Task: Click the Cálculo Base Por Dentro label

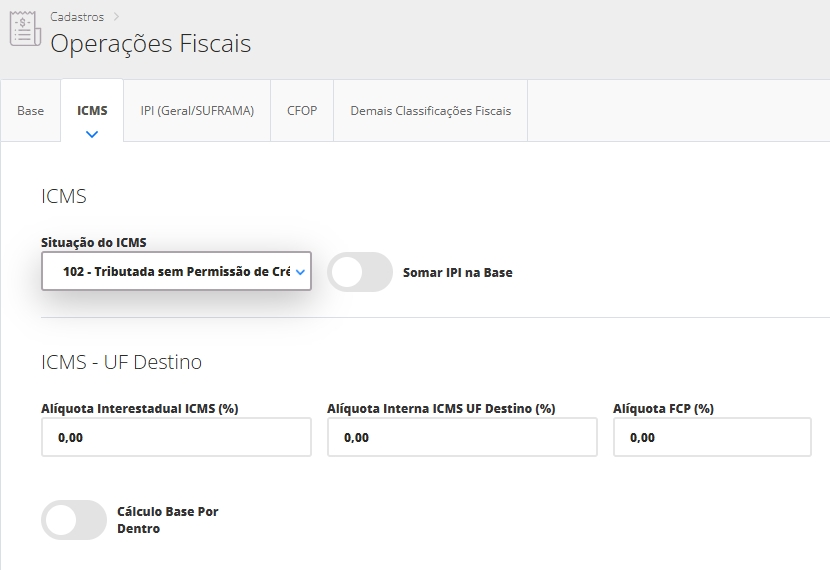Action: (x=167, y=520)
